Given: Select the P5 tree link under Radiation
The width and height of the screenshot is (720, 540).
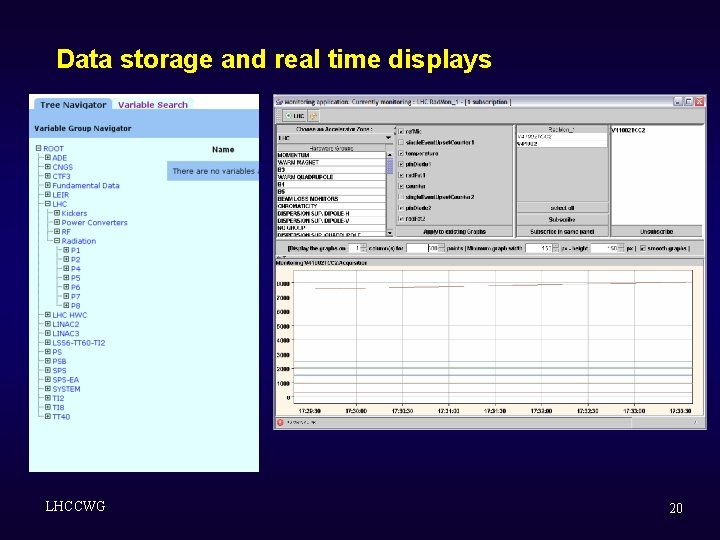Looking at the screenshot, I should (x=75, y=278).
